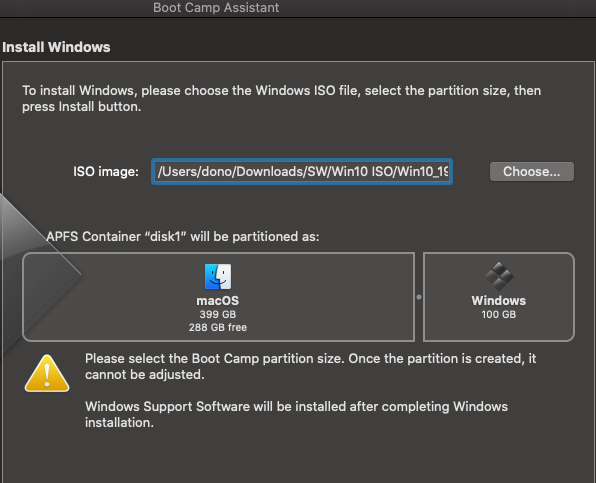The image size is (596, 483).
Task: Click the Windows logo icon in partition
Action: coord(499,276)
